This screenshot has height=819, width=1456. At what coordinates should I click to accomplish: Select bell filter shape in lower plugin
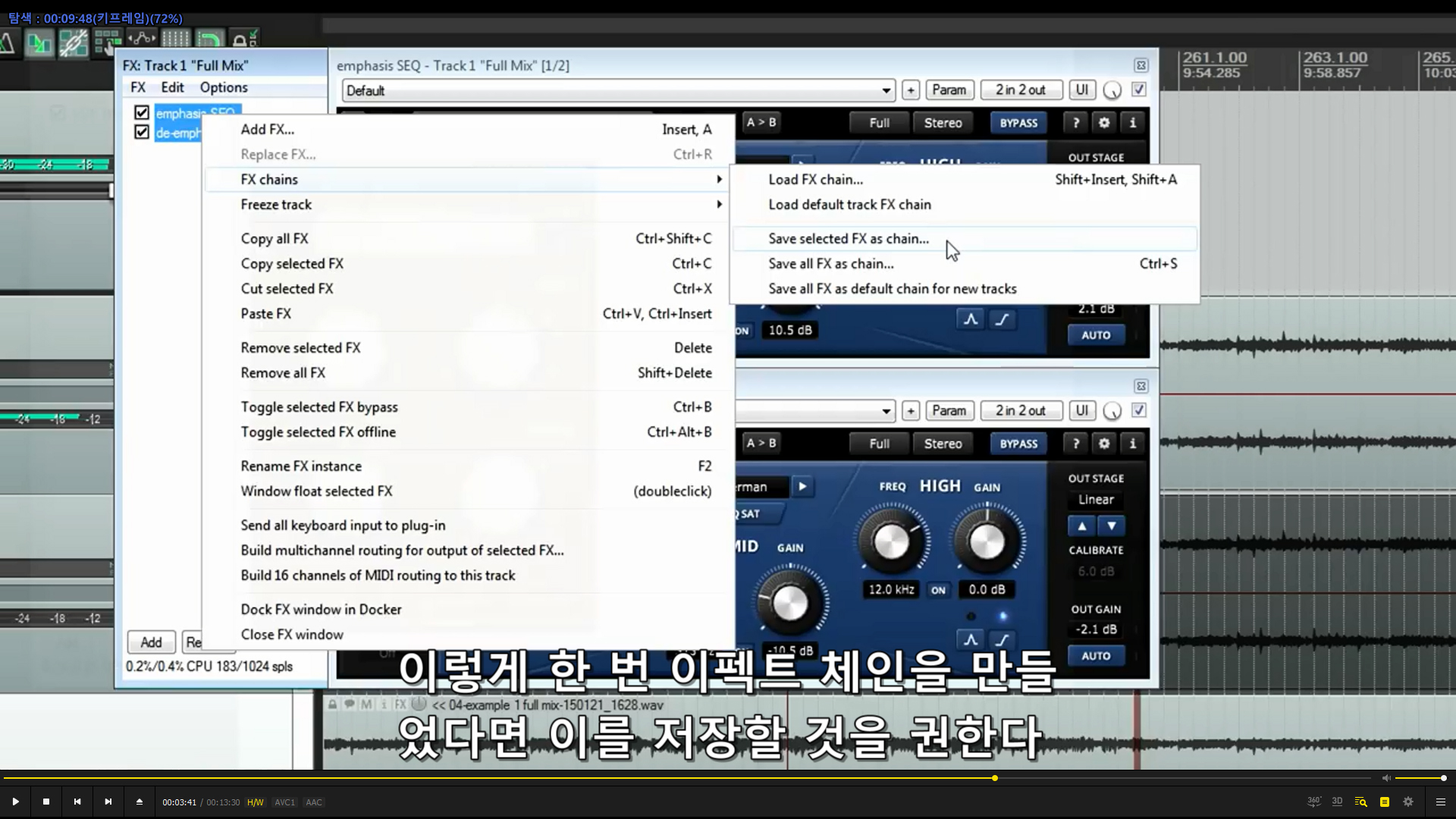tap(971, 640)
